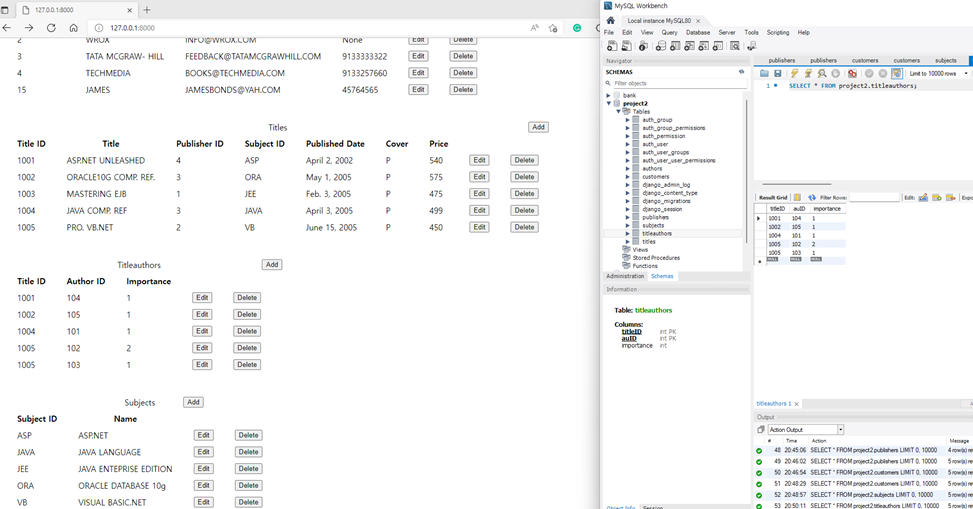Collapse the Tables node

[x=618, y=112]
